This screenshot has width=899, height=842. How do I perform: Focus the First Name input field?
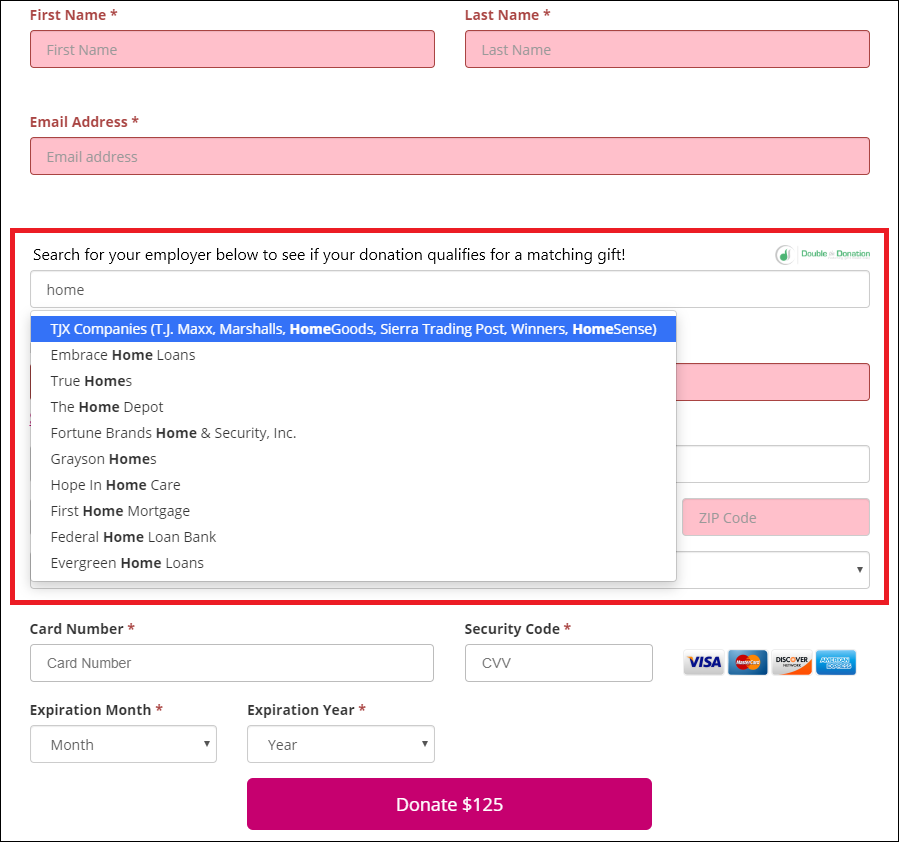[232, 49]
